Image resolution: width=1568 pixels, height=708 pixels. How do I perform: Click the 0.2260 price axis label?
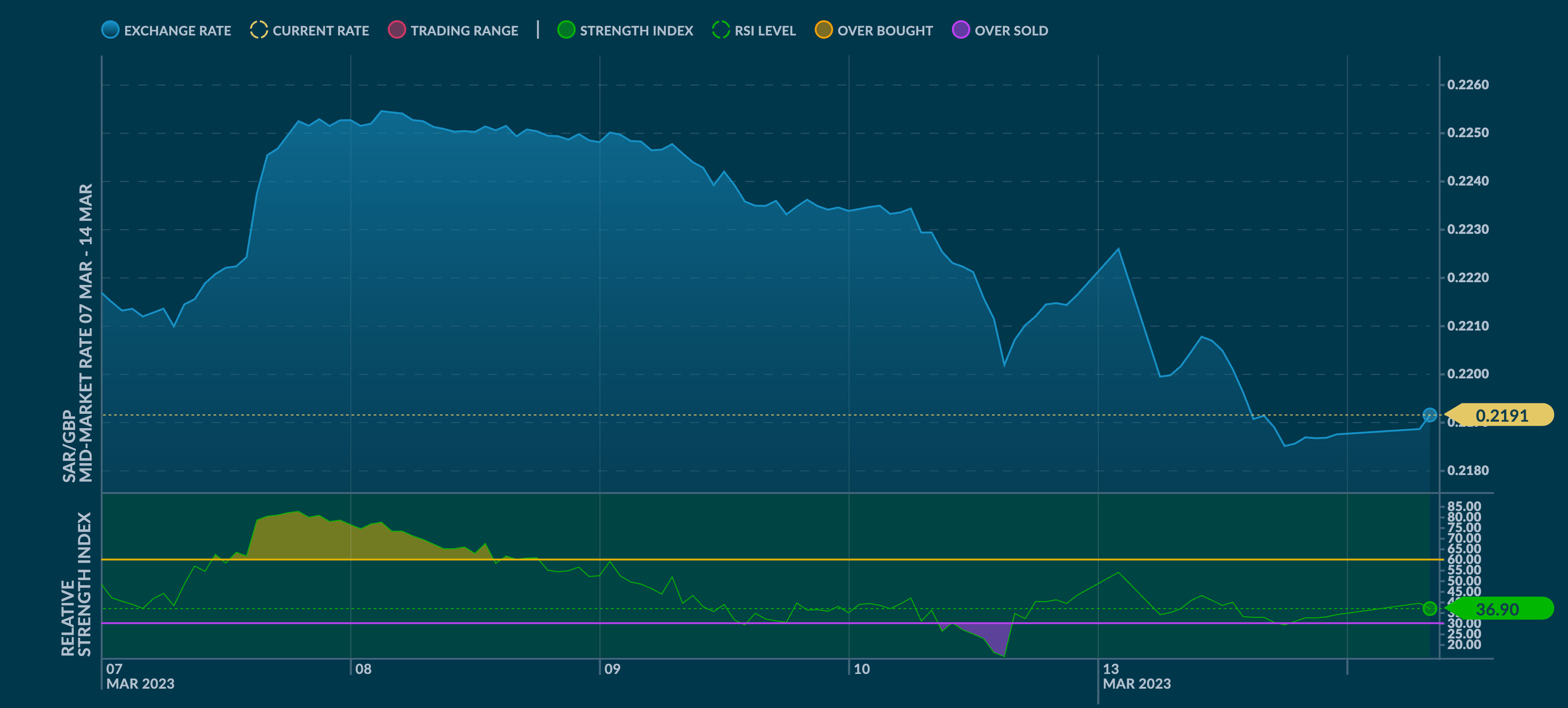[x=1468, y=85]
